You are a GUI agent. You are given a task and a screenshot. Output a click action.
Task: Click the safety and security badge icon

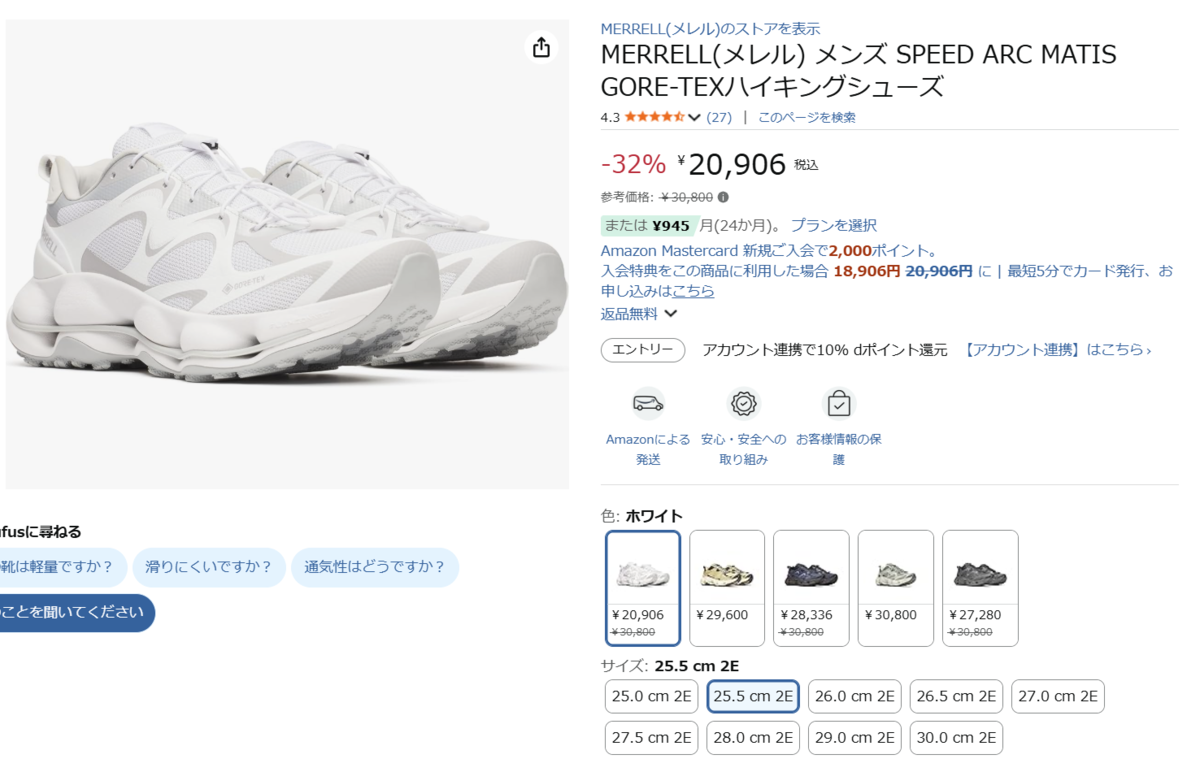coord(743,403)
